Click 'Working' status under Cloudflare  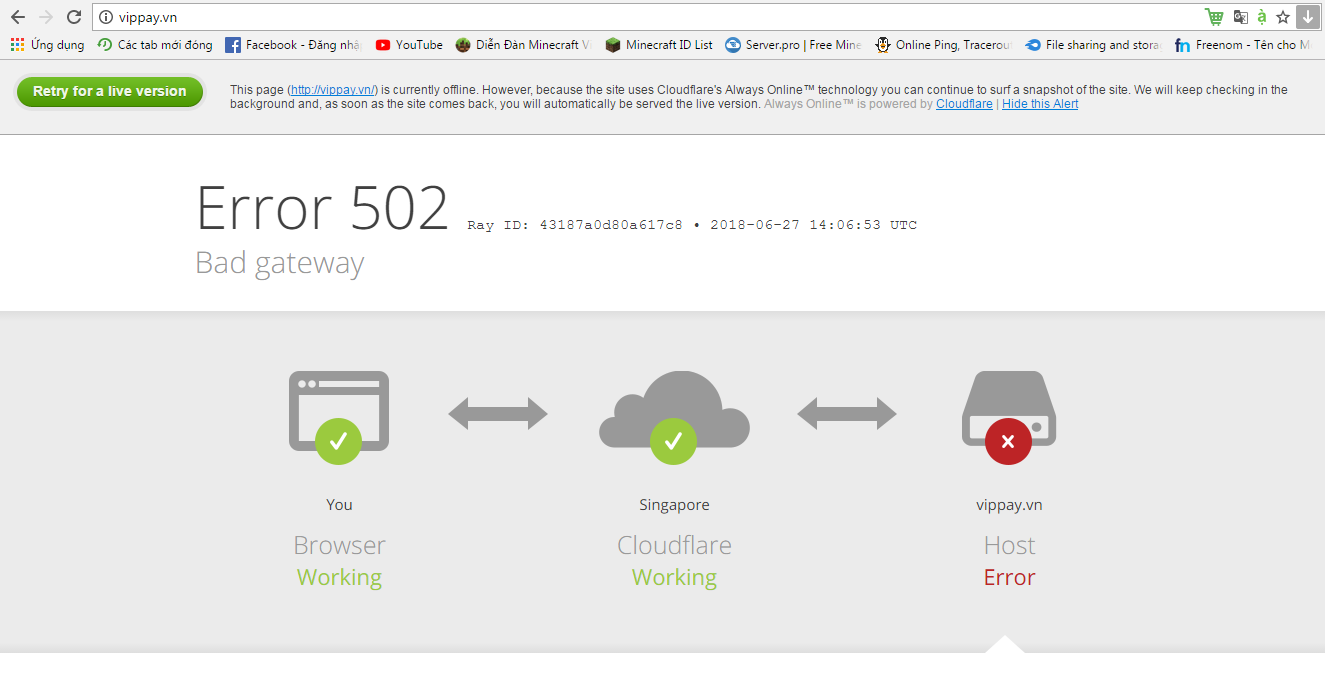tap(674, 578)
